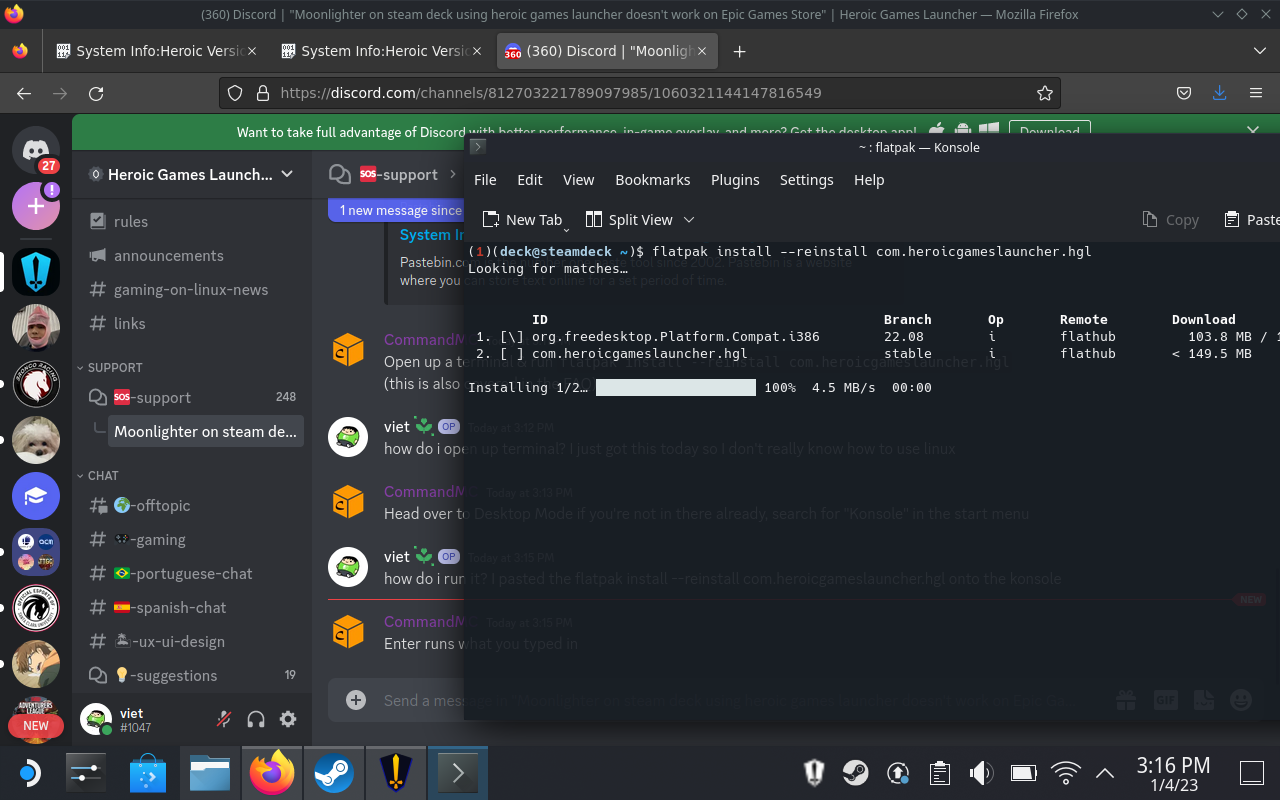
Task: Open the Bookmarks menu in Konsole
Action: point(652,180)
